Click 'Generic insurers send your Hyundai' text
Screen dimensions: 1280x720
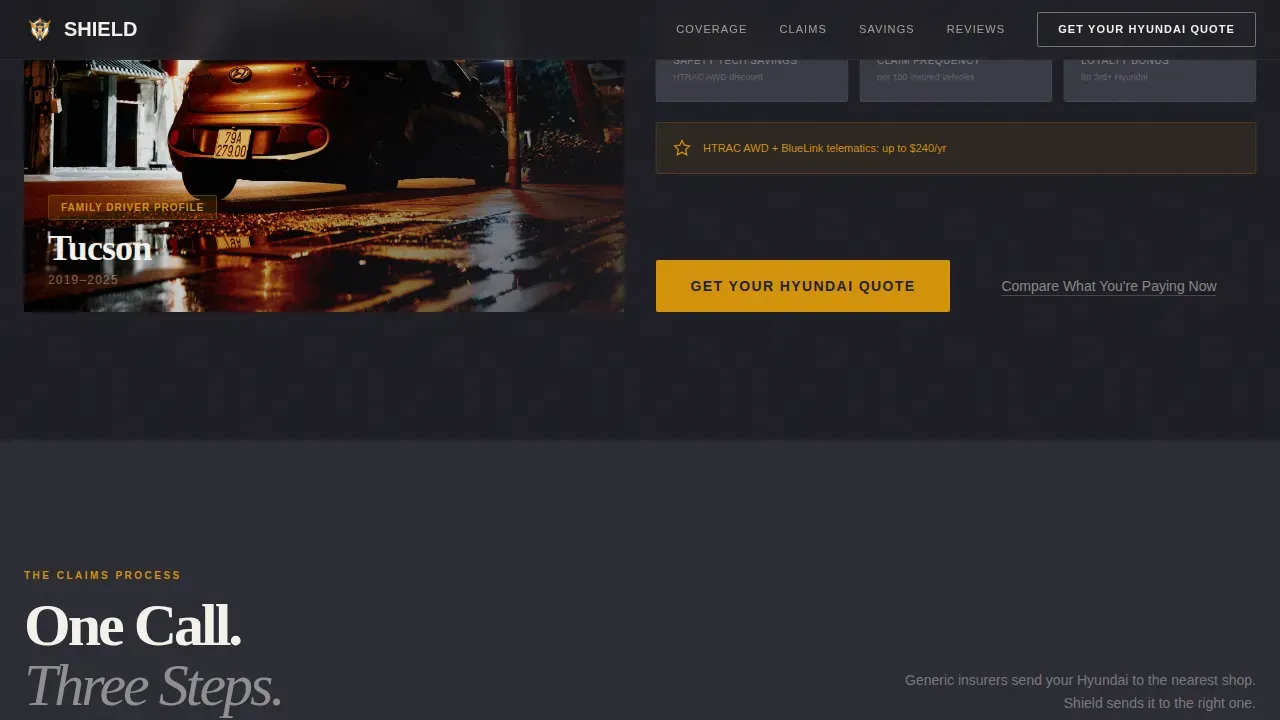pos(1080,680)
